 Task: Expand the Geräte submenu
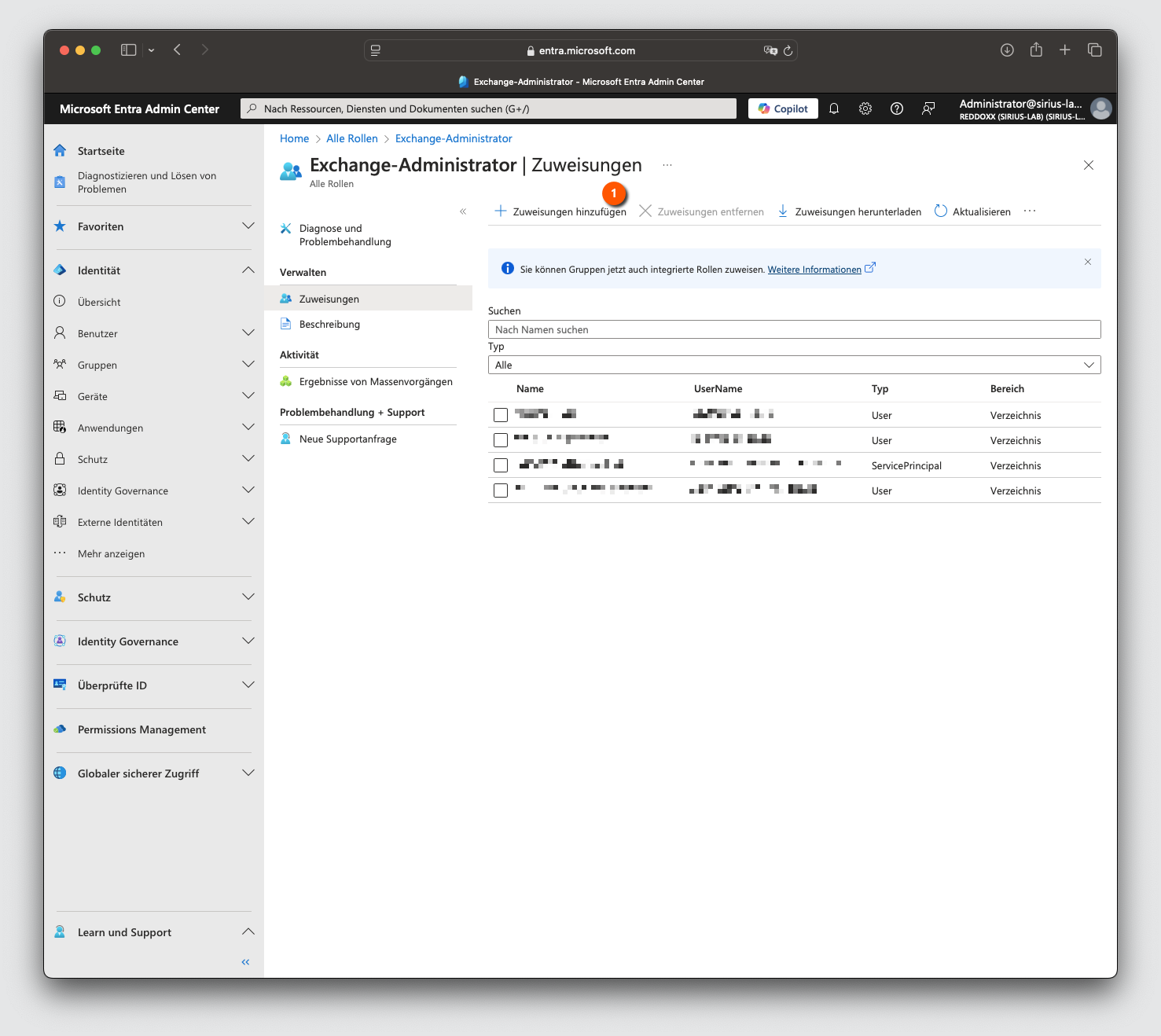pyautogui.click(x=248, y=396)
